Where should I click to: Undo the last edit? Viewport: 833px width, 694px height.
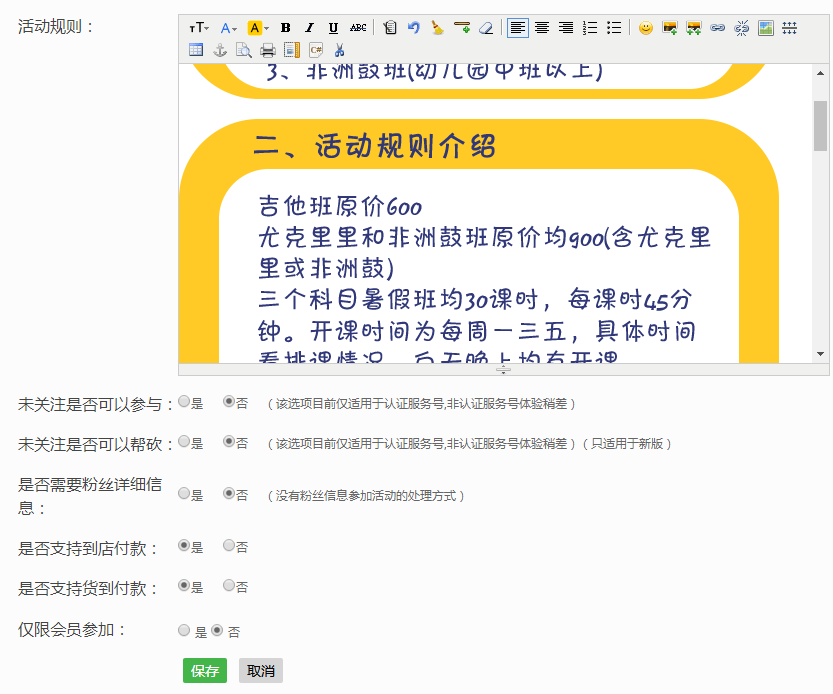(414, 28)
